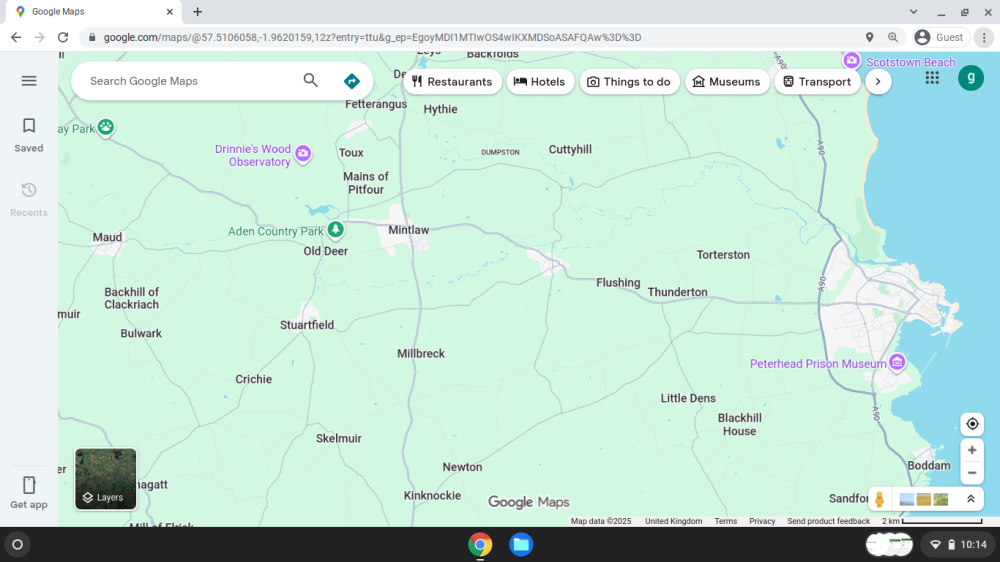
Task: Click the Mintlaw town label
Action: point(409,230)
